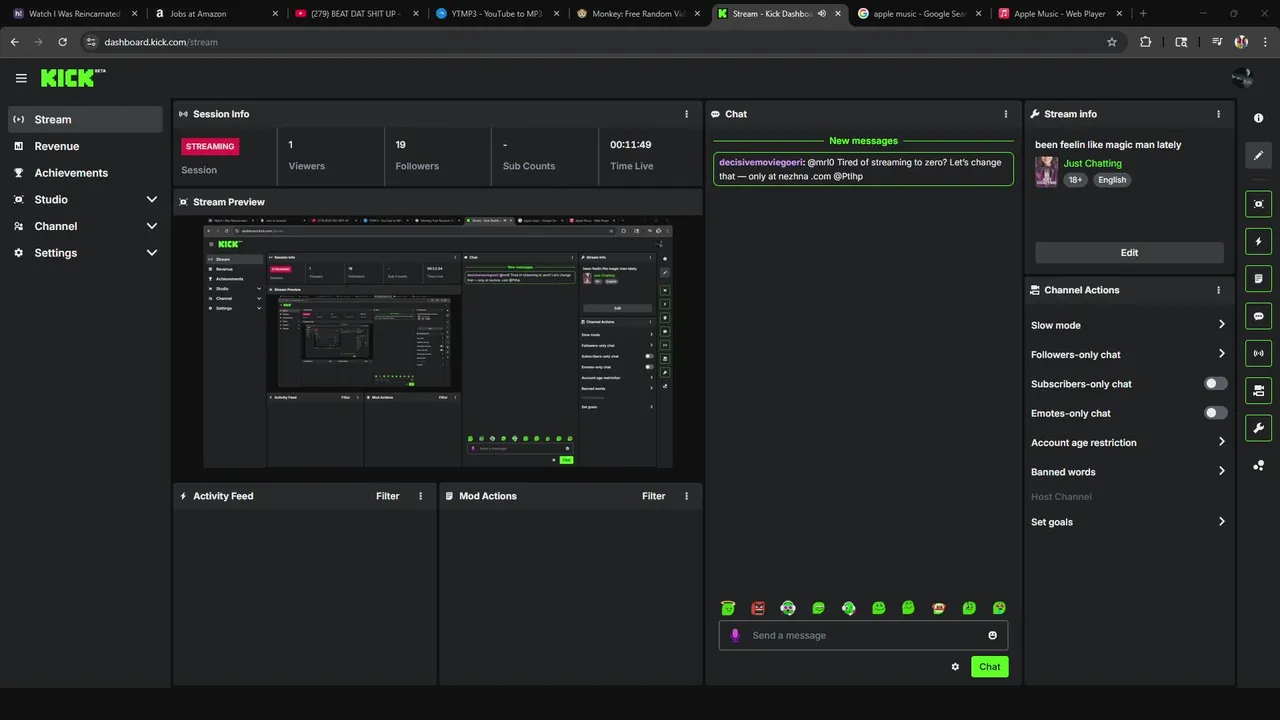Click the three-dots cluster icon in right rail
1280x720 pixels.
coord(1258,465)
